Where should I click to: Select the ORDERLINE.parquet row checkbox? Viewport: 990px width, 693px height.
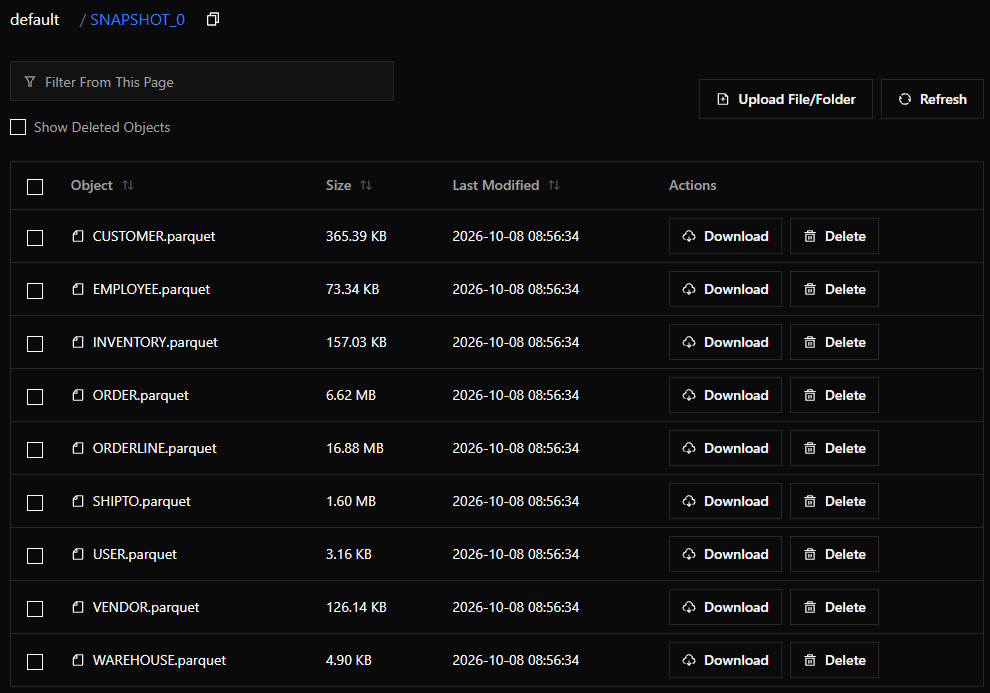(35, 450)
